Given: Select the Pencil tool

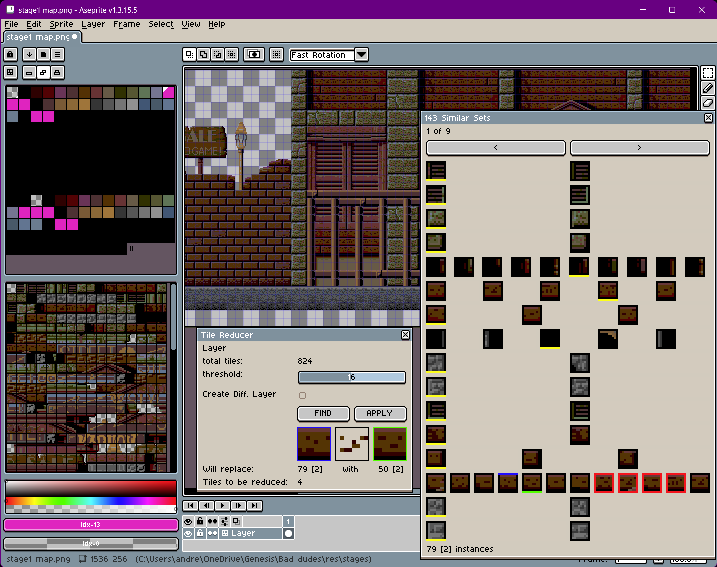Looking at the screenshot, I should click(707, 88).
